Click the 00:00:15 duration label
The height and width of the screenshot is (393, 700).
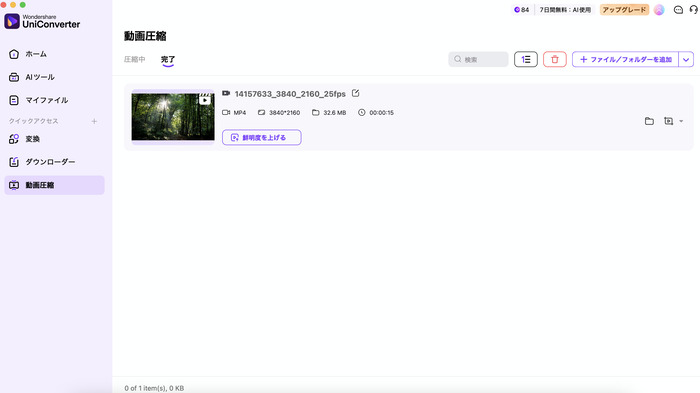tap(382, 113)
